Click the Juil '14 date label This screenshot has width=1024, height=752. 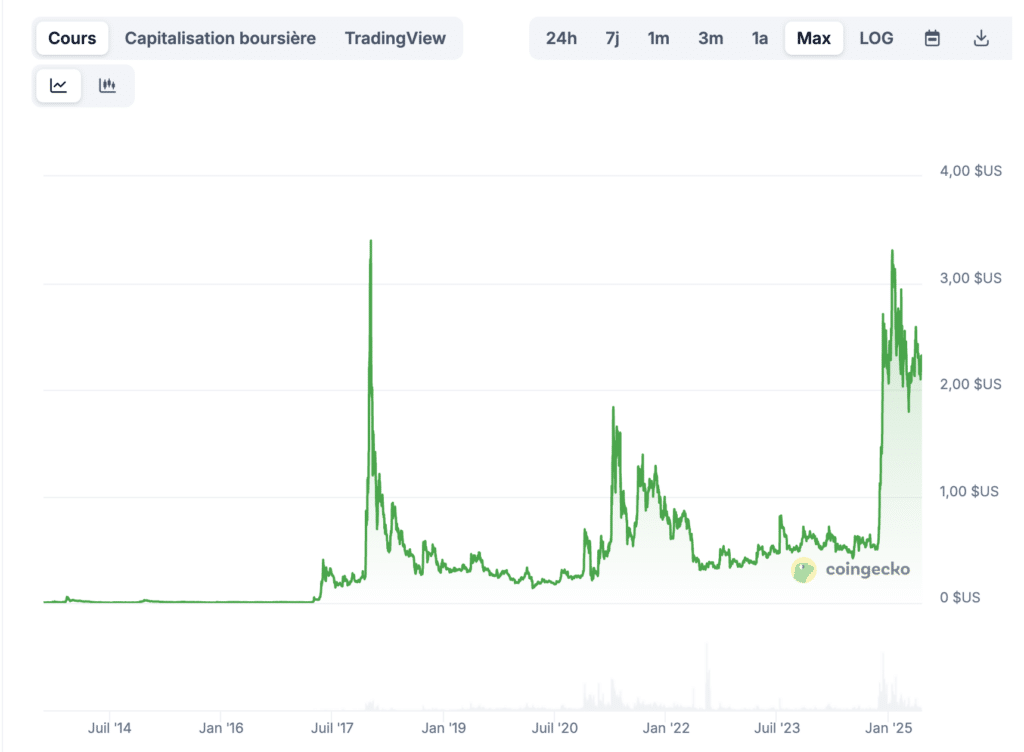110,728
